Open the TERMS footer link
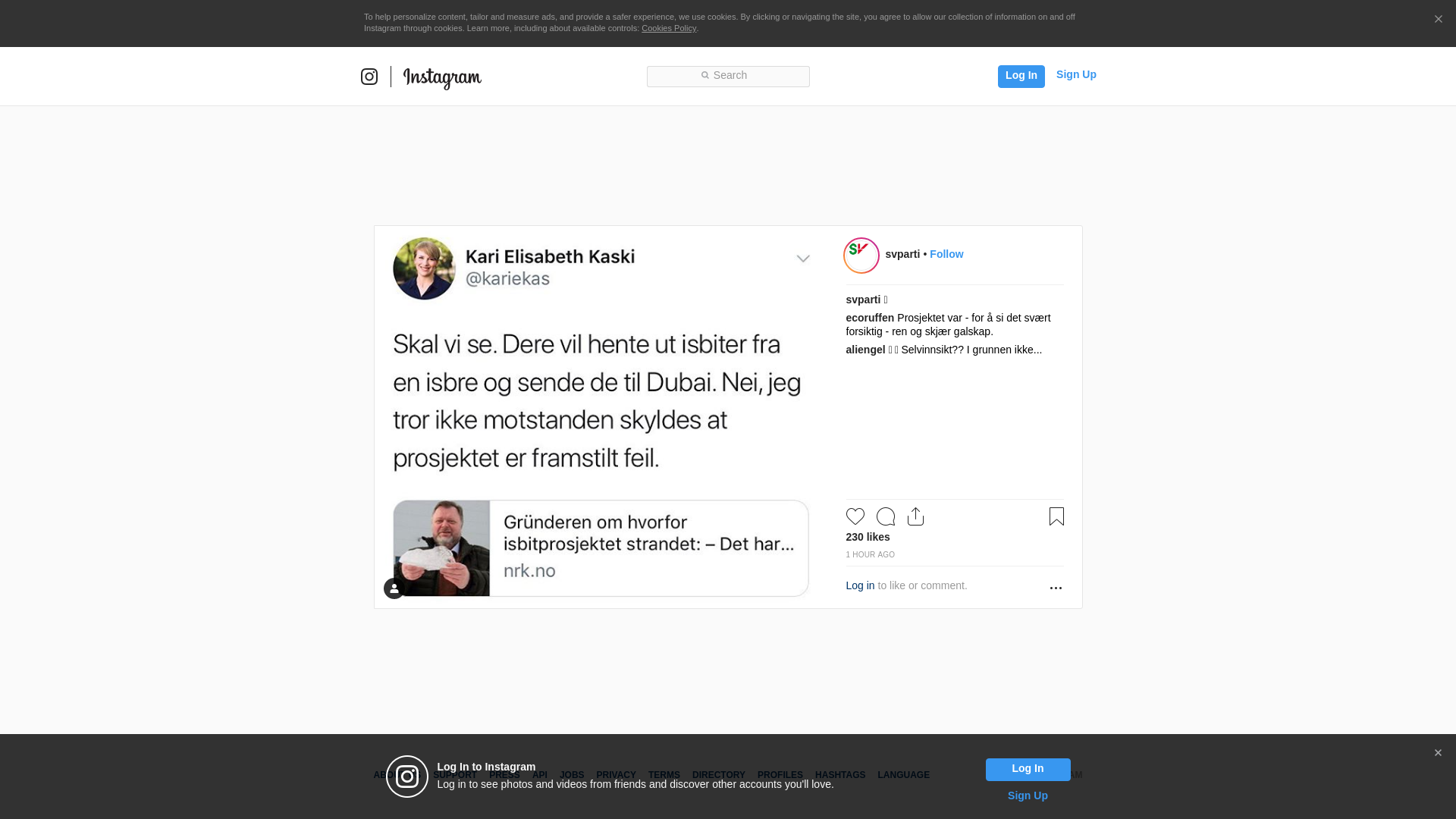The image size is (1456, 819). pyautogui.click(x=664, y=775)
